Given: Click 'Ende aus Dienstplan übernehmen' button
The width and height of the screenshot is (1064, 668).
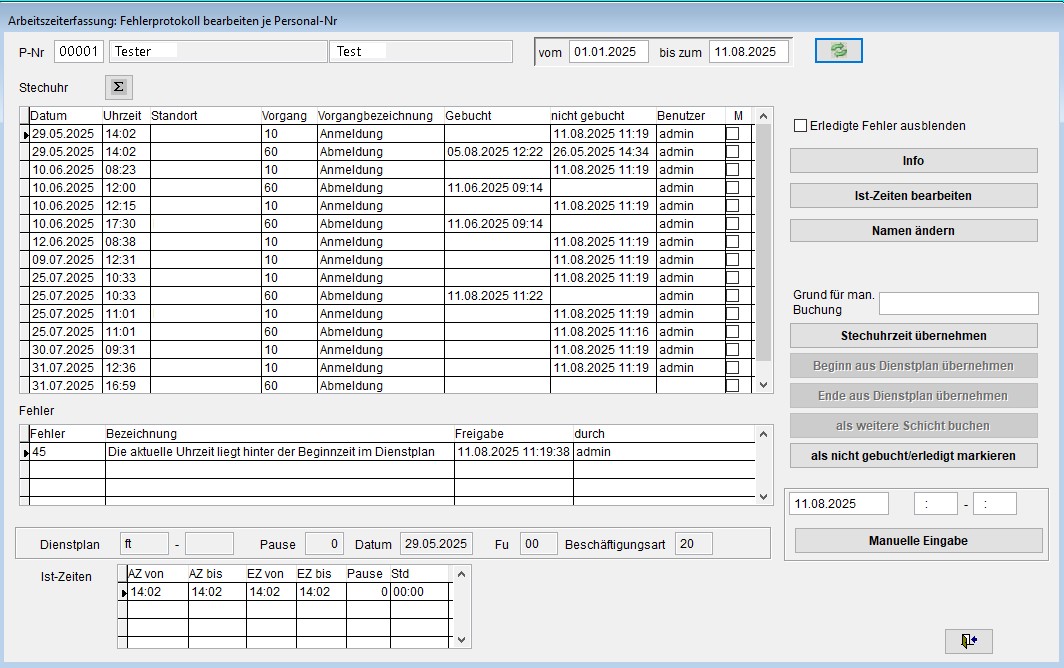Looking at the screenshot, I should [913, 396].
